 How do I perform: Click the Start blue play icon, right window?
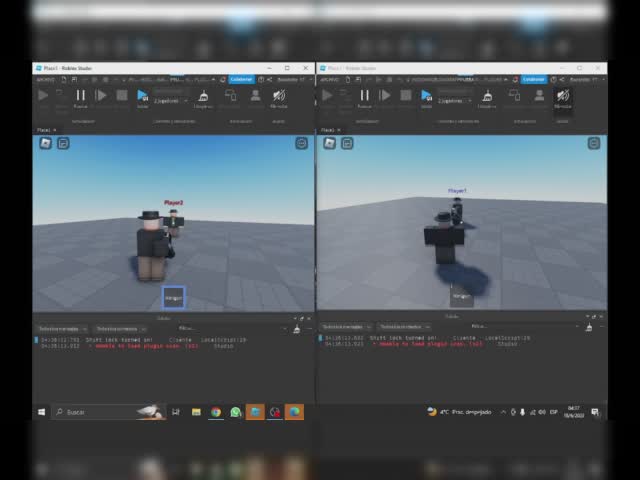click(x=426, y=98)
